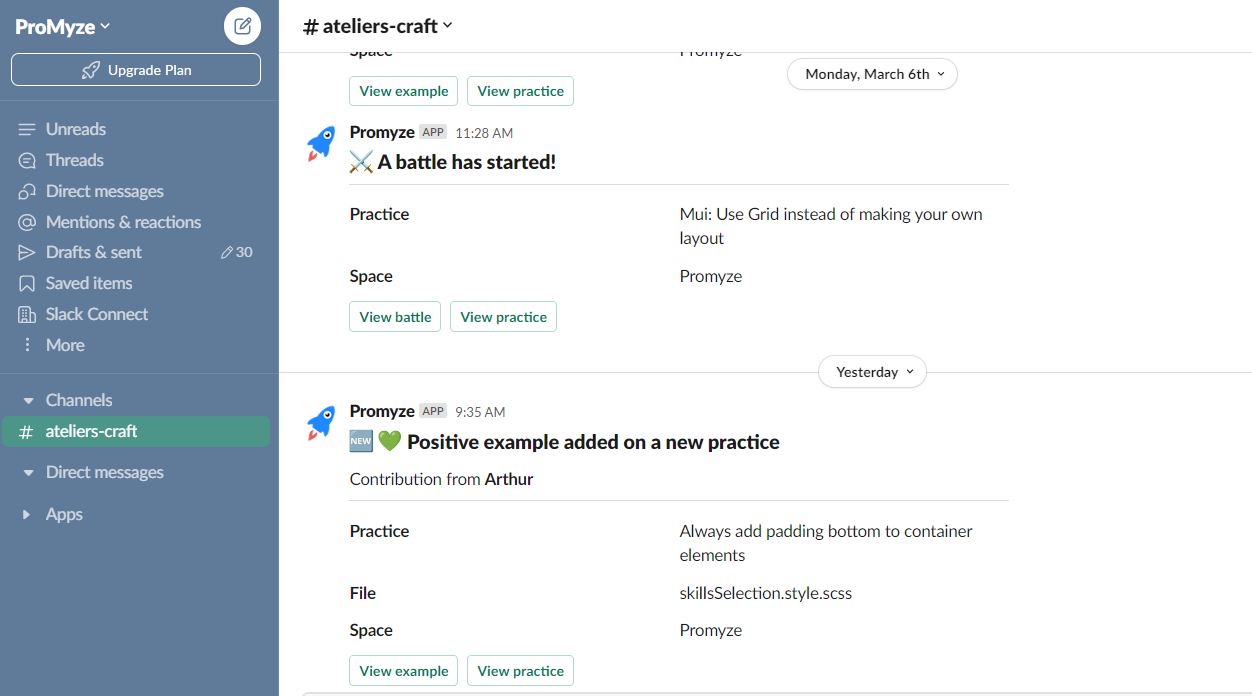The image size is (1252, 696).
Task: Open the ateliers-craft channel header dropdown
Action: (x=378, y=26)
